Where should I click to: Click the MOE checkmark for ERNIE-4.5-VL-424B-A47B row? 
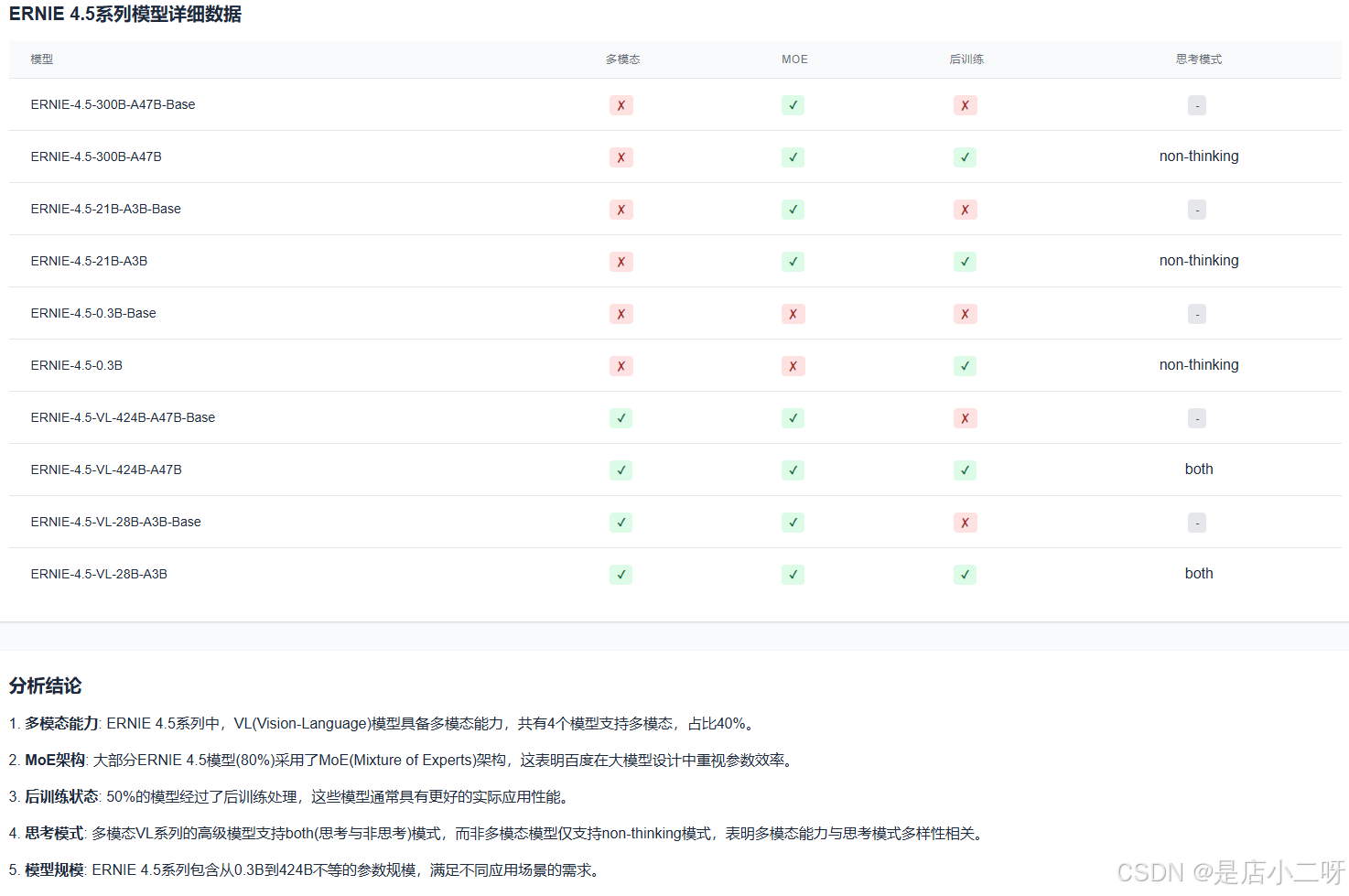click(793, 470)
